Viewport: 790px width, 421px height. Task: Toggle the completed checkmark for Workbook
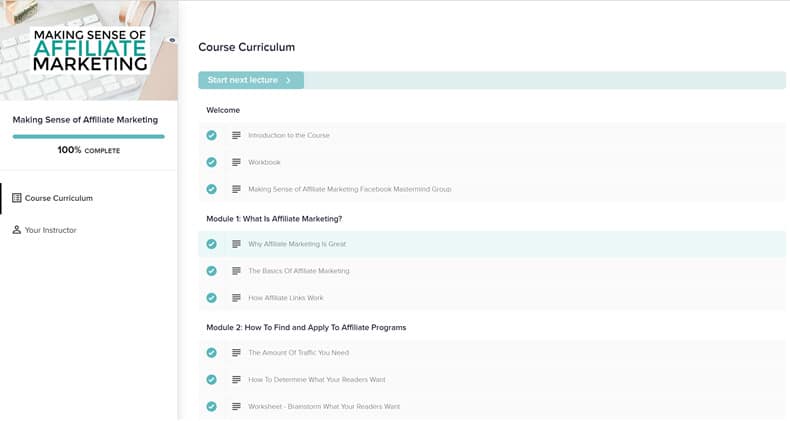pos(212,162)
